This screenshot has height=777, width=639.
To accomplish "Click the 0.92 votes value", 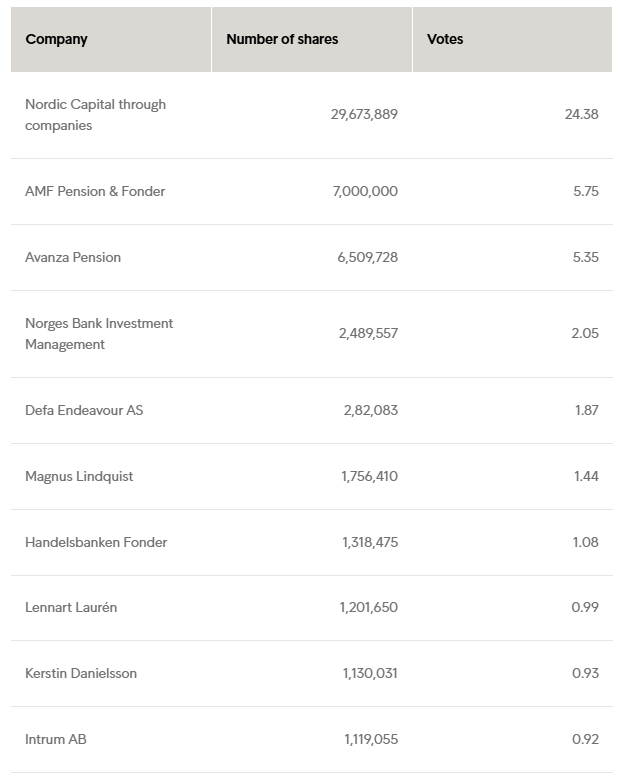I will pos(585,739).
